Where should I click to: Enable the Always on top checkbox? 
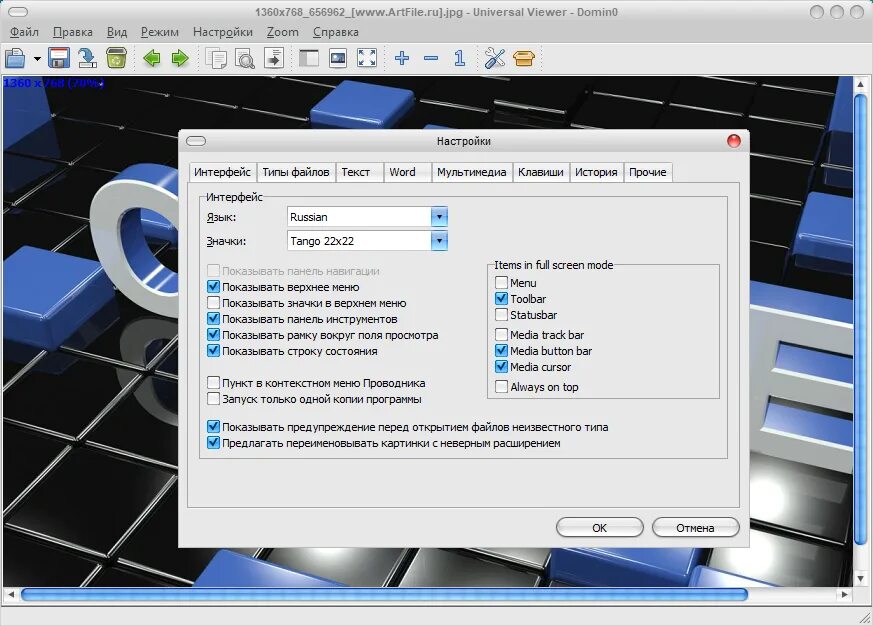click(501, 387)
